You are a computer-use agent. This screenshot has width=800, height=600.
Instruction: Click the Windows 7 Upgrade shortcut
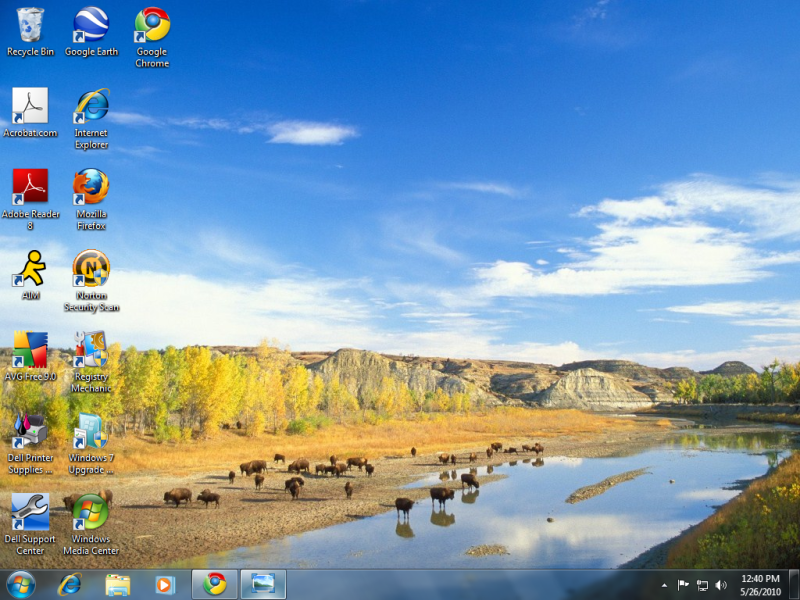pyautogui.click(x=91, y=431)
